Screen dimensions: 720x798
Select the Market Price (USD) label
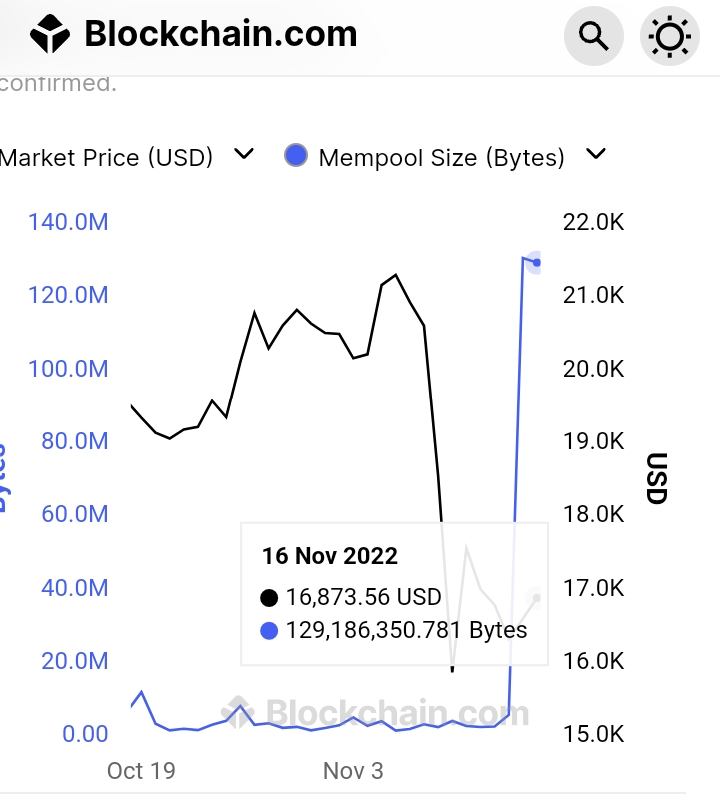(x=107, y=157)
